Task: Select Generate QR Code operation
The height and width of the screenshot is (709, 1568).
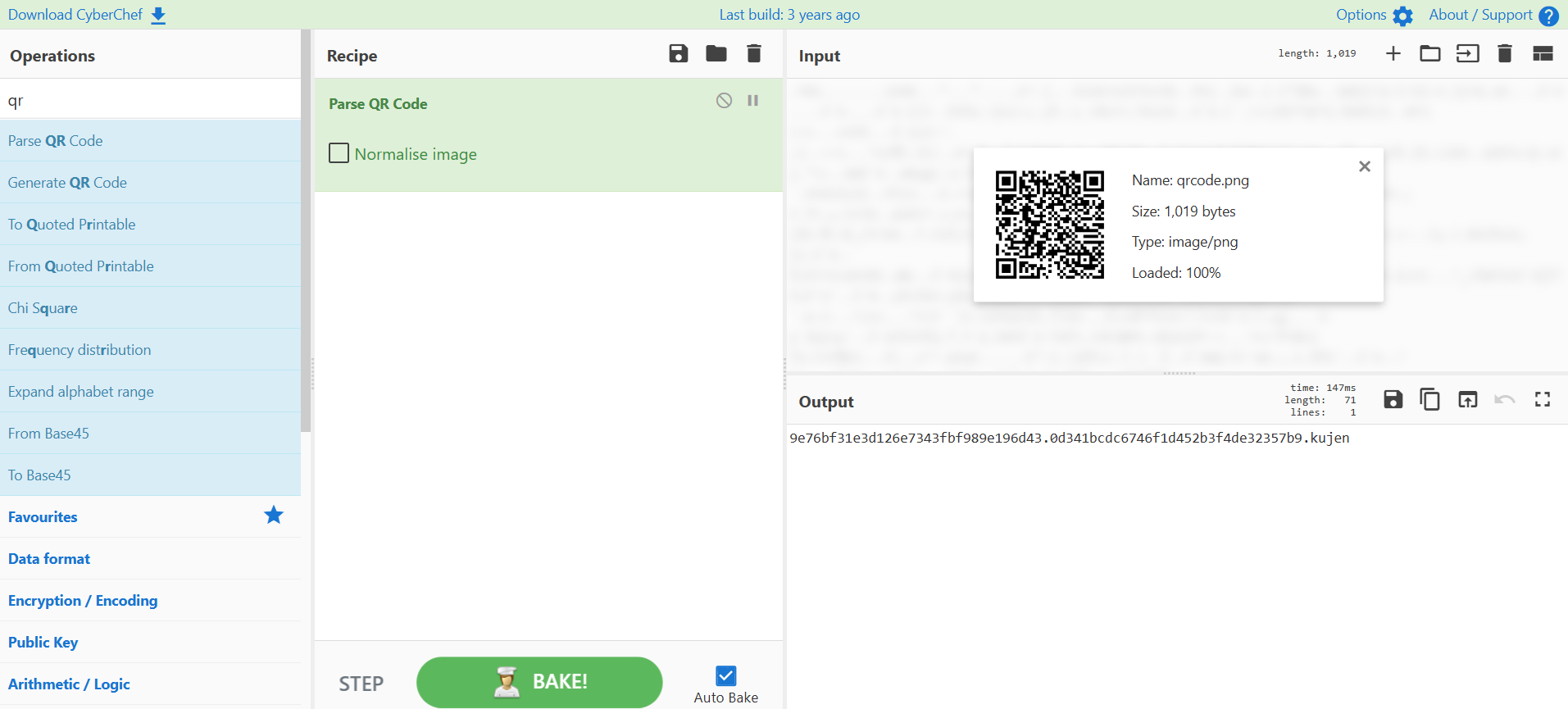Action: (150, 183)
